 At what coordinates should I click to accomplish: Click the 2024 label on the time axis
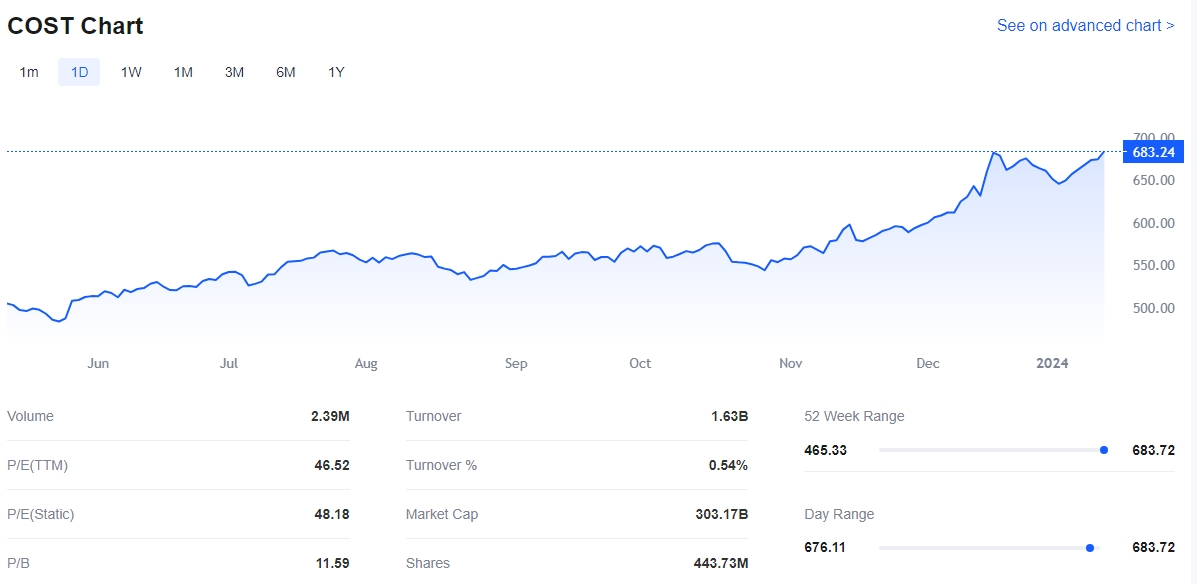click(x=1052, y=363)
